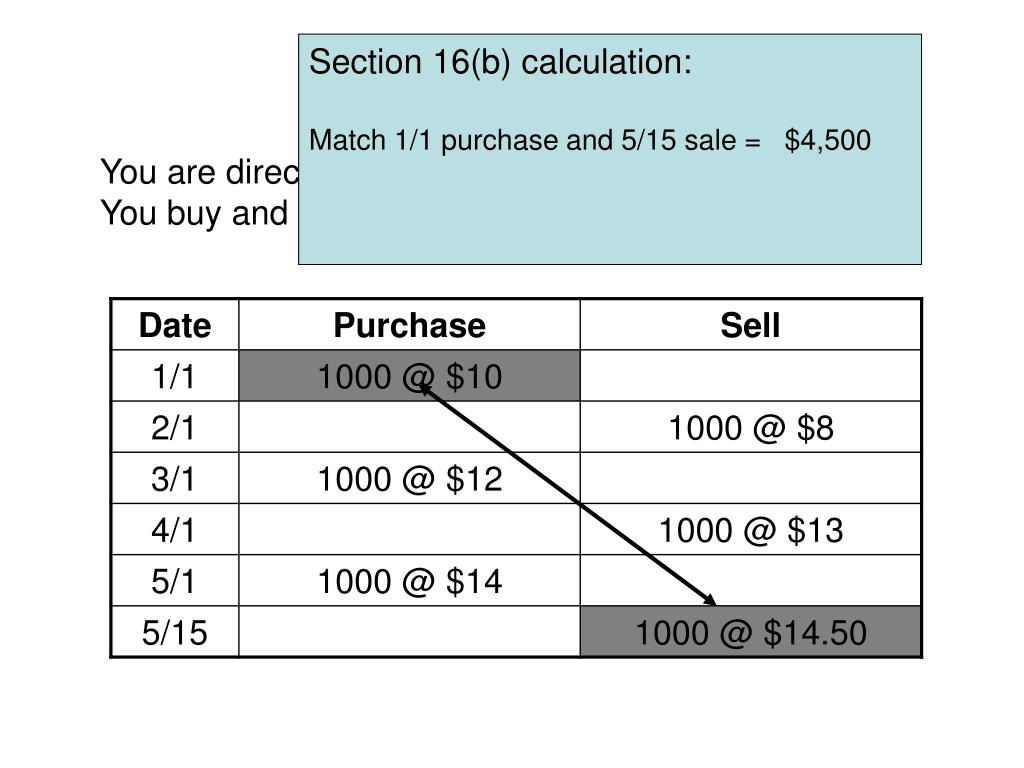Click the 2/1 date cell
Viewport: 1024px width, 768px height.
(175, 427)
